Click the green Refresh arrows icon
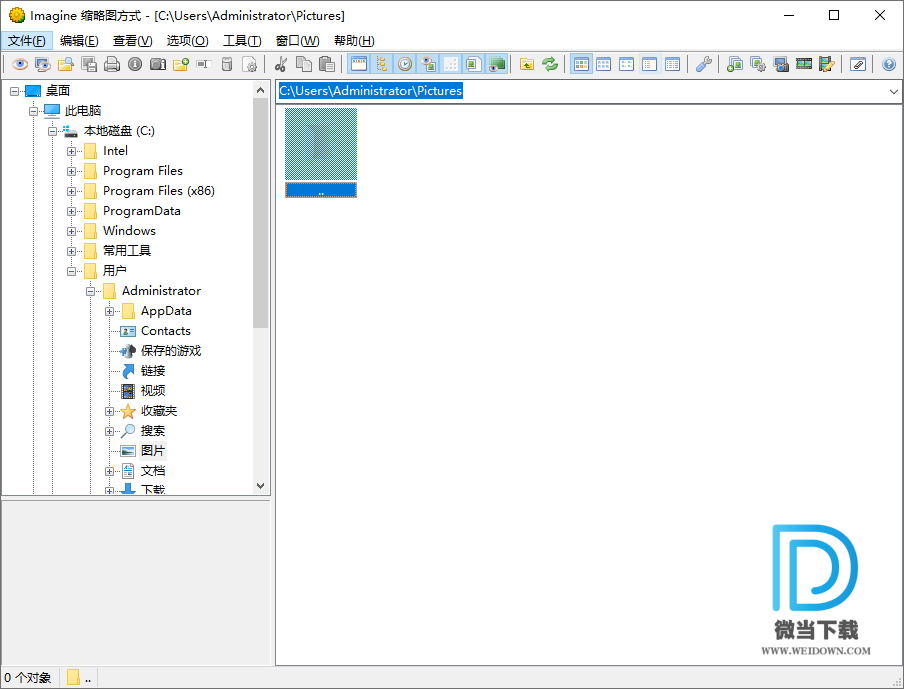The width and height of the screenshot is (904, 689). (550, 64)
